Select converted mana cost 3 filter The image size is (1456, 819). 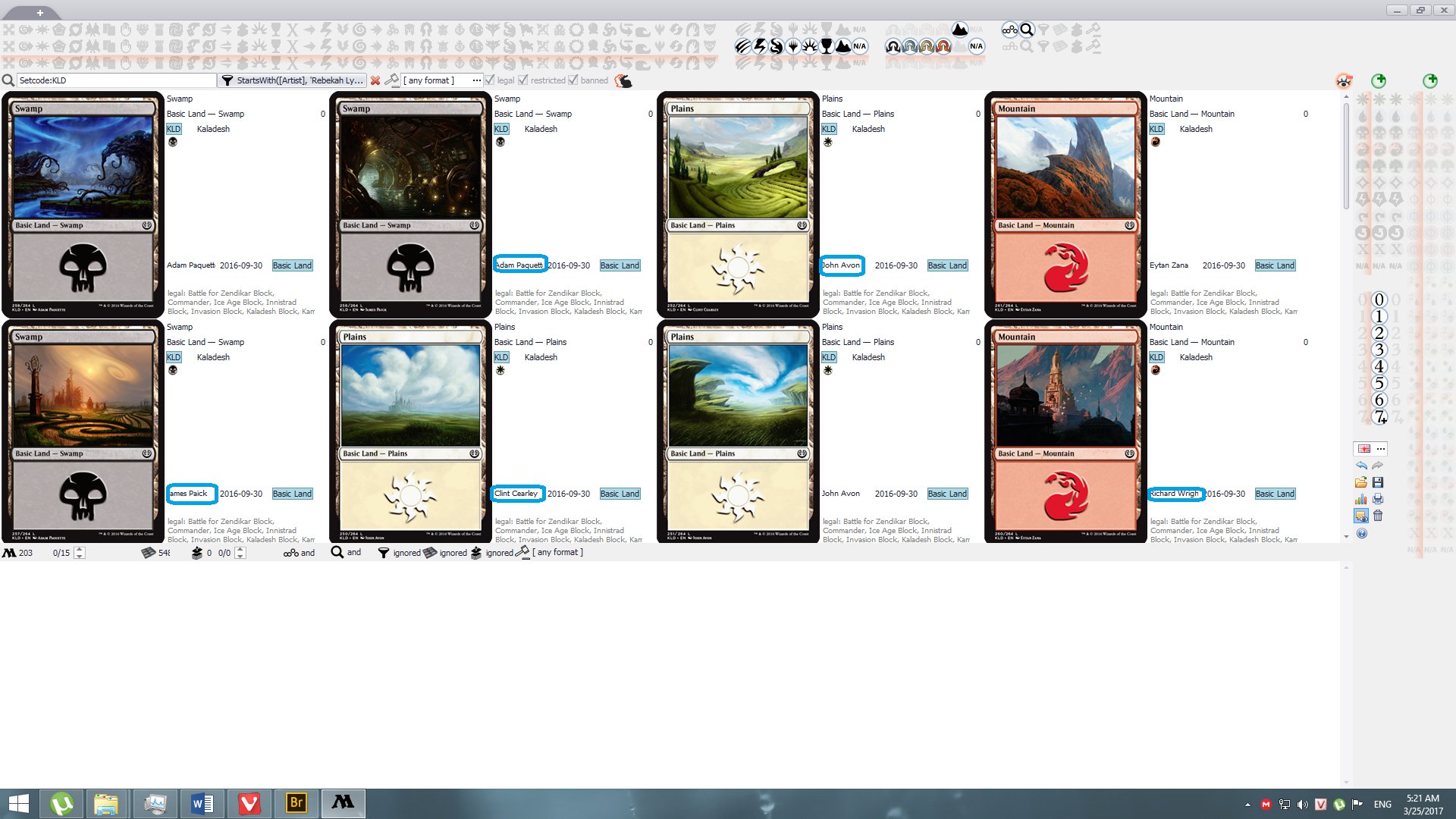coord(1379,350)
